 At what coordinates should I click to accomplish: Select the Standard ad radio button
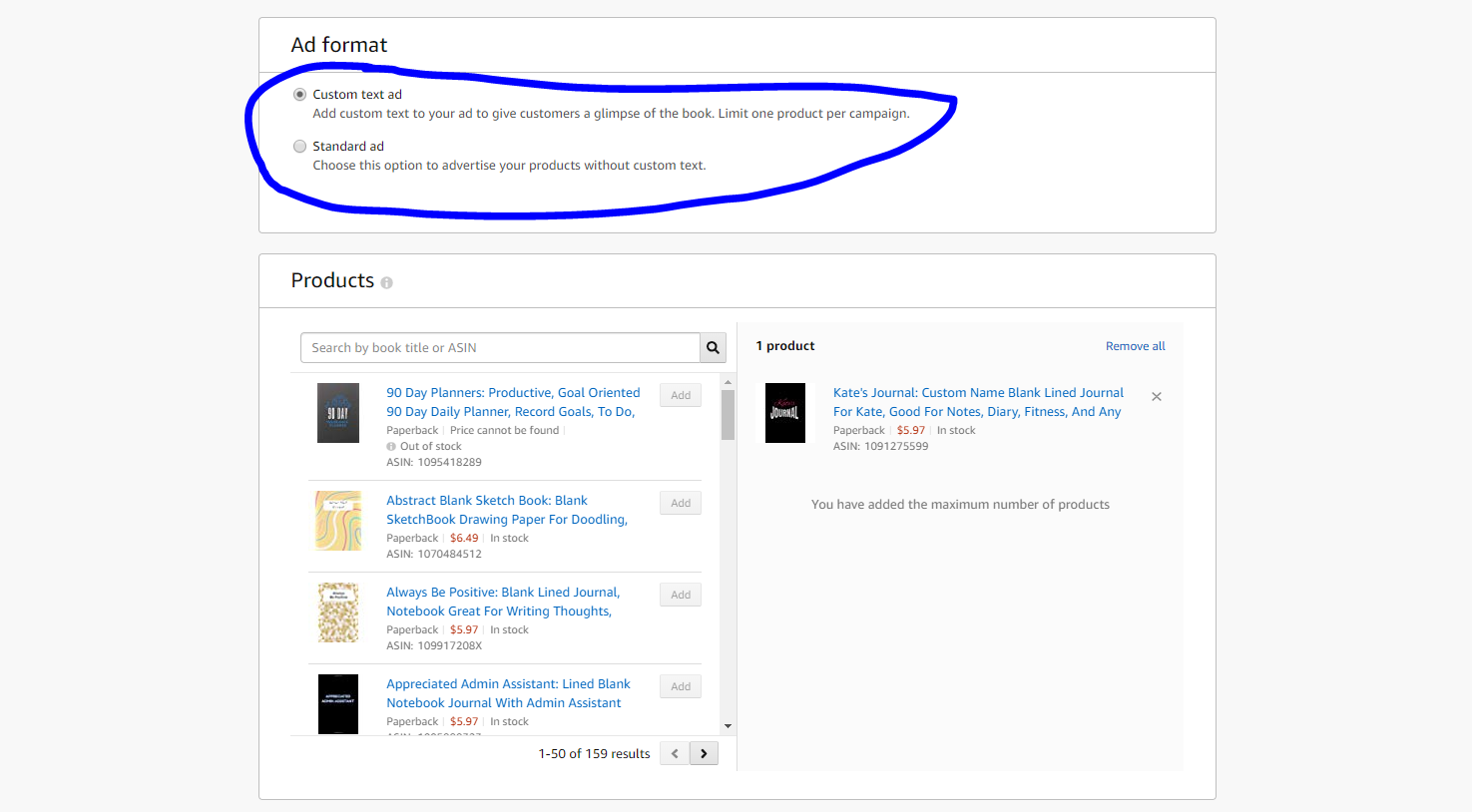299,147
